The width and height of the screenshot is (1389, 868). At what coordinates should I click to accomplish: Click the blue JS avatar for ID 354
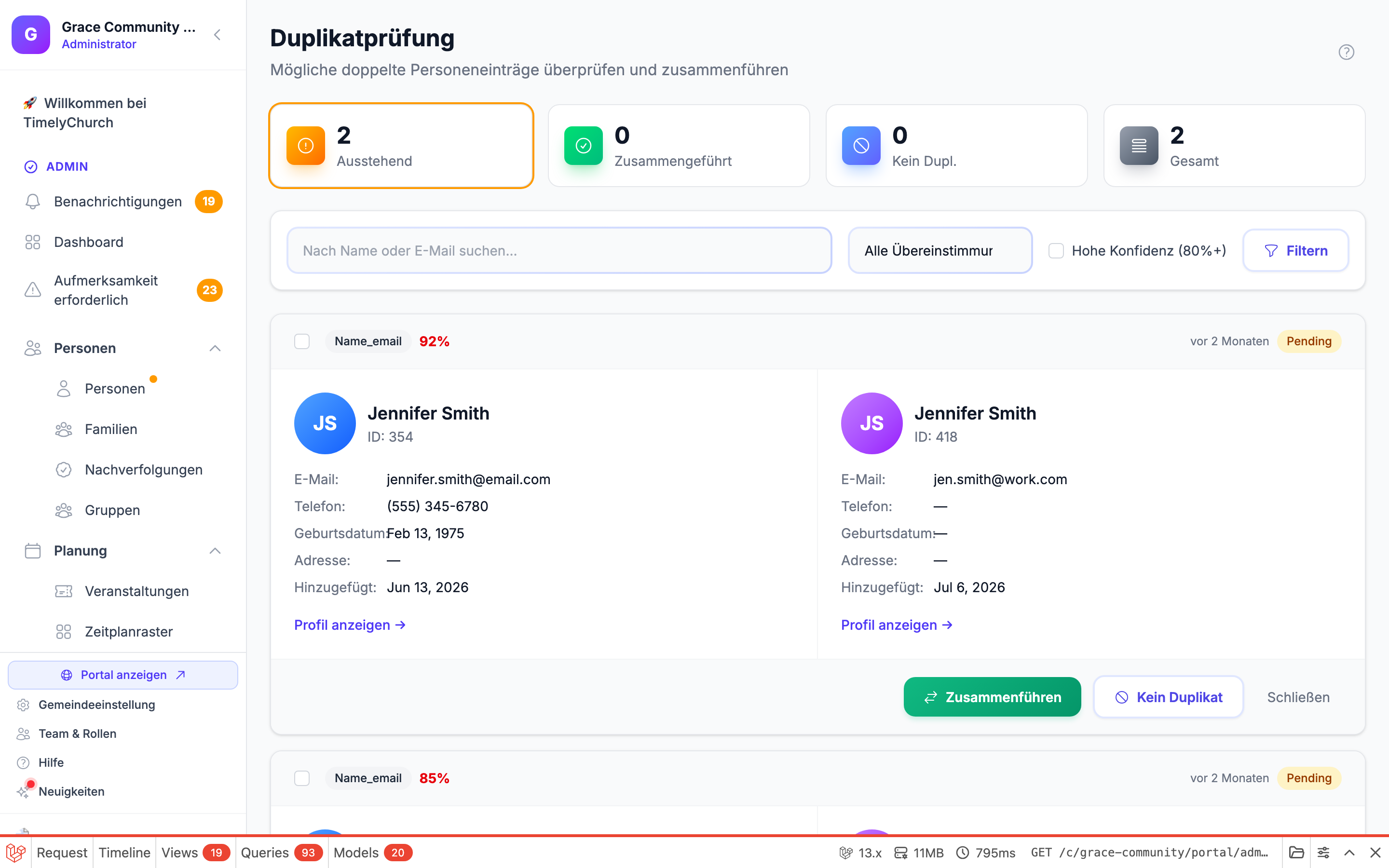[325, 423]
